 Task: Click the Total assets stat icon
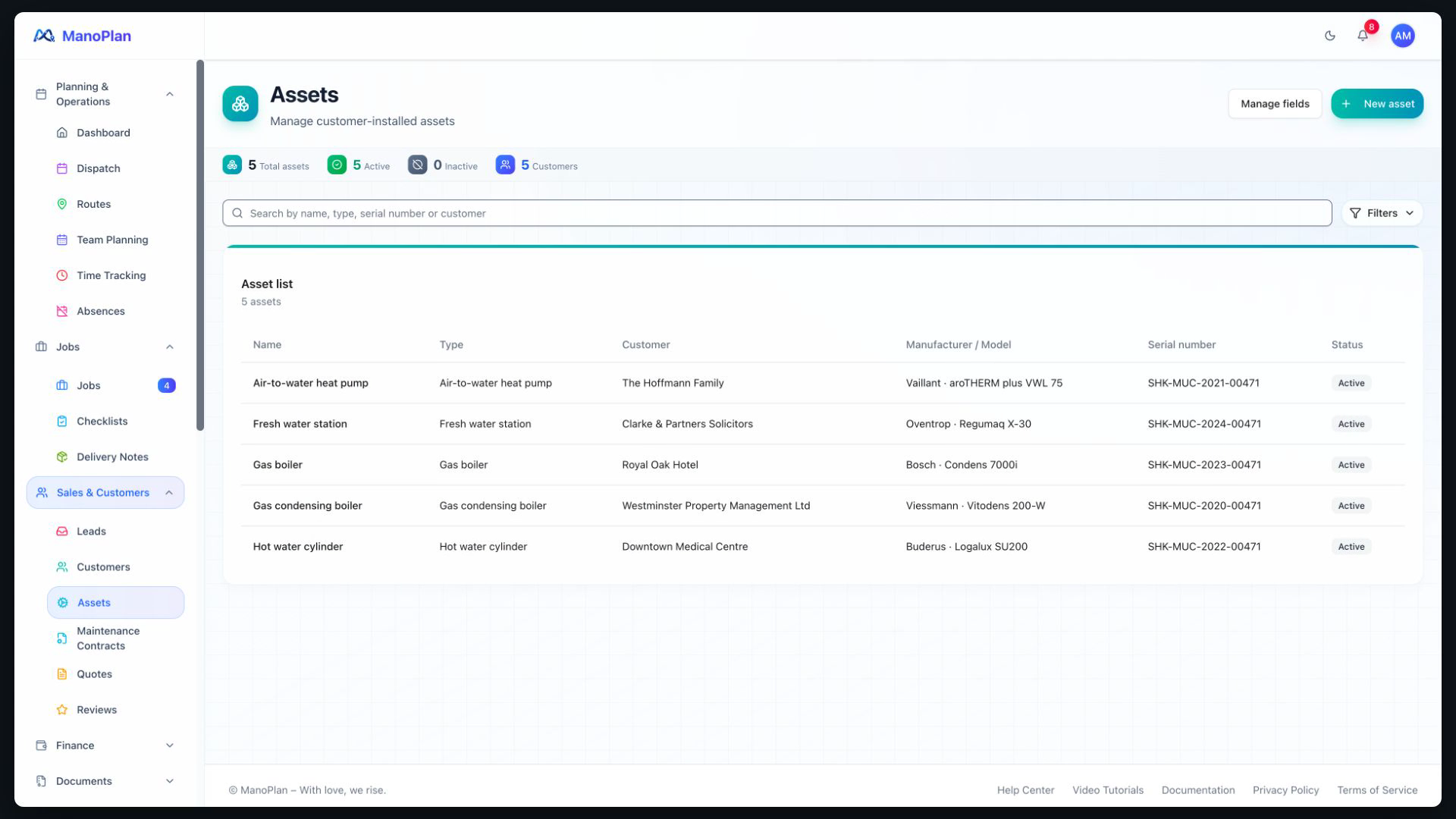(x=232, y=165)
